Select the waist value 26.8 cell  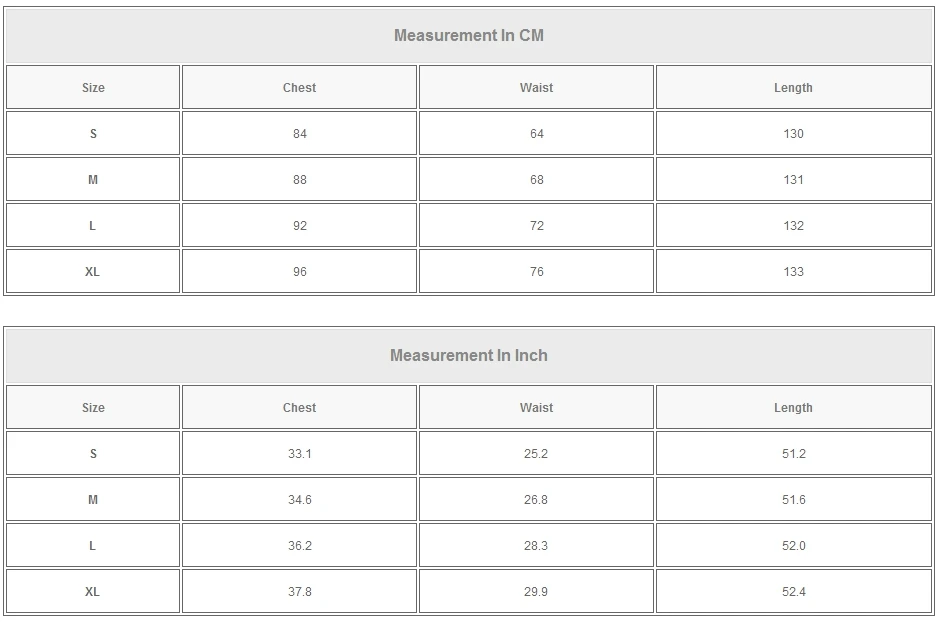pyautogui.click(x=536, y=500)
